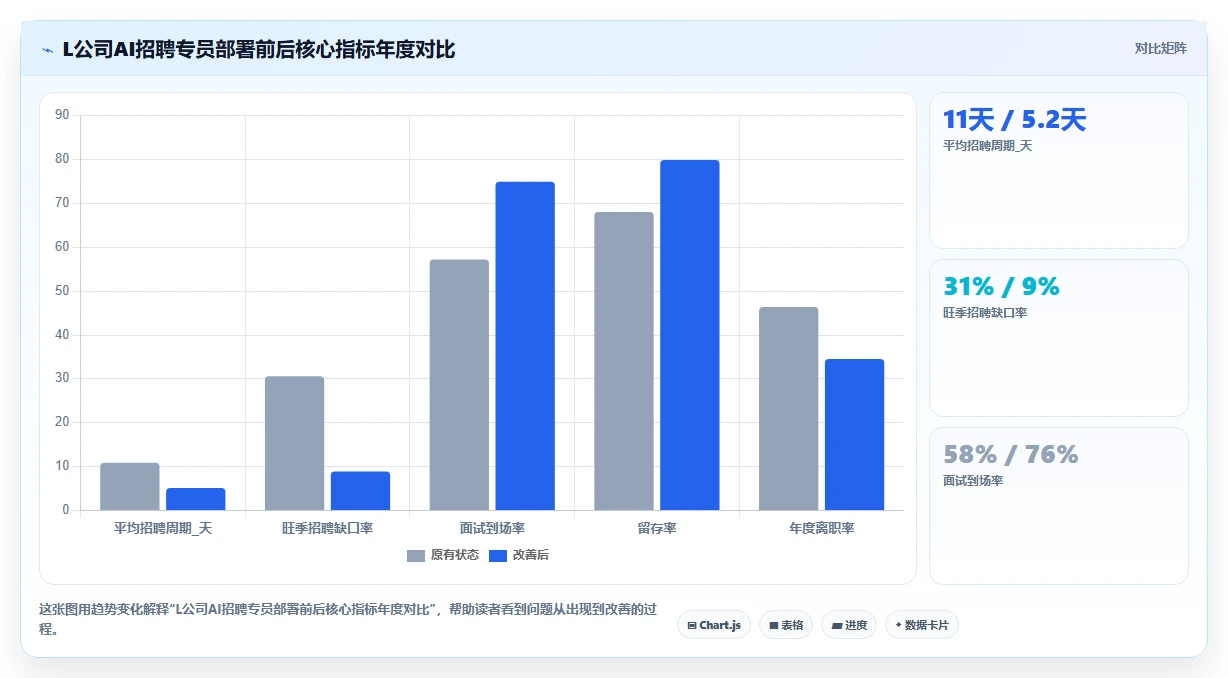
Task: Select the 表格 tag chip
Action: pyautogui.click(x=786, y=625)
